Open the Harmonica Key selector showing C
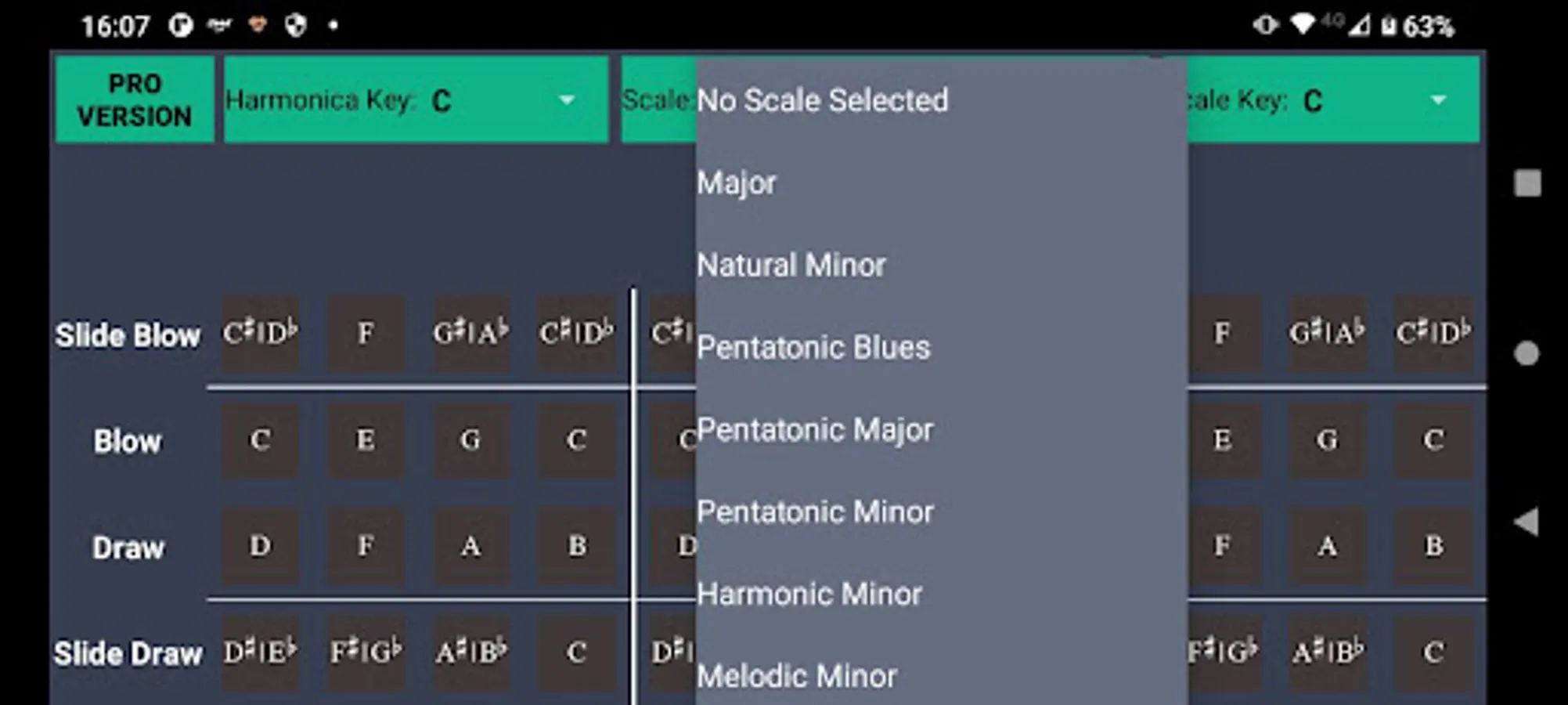This screenshot has height=705, width=1568. [416, 100]
